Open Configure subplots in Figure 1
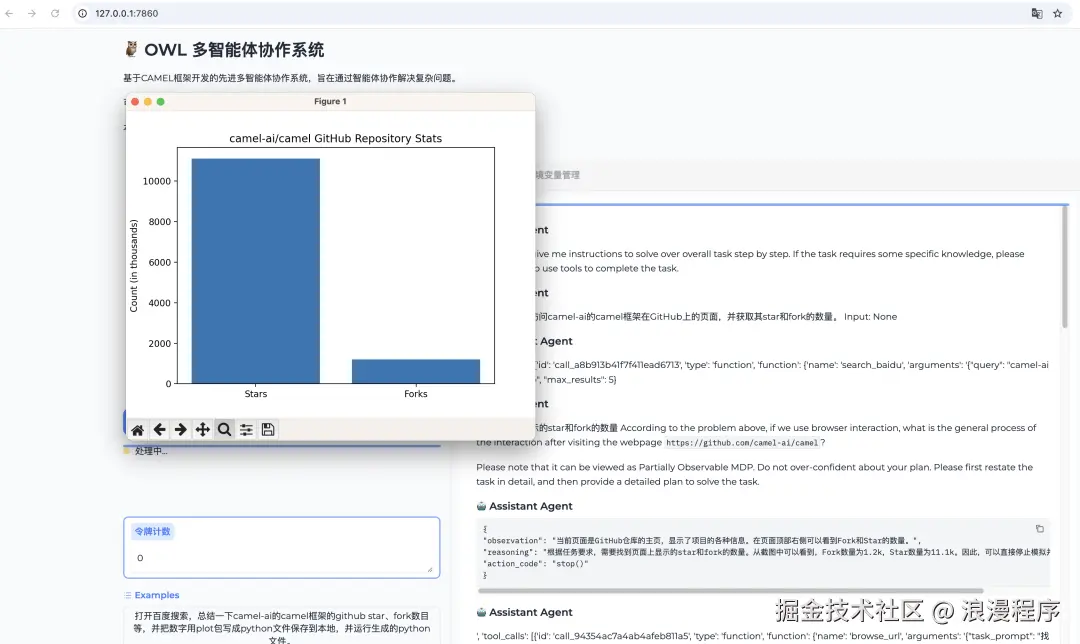This screenshot has width=1080, height=644. point(246,430)
